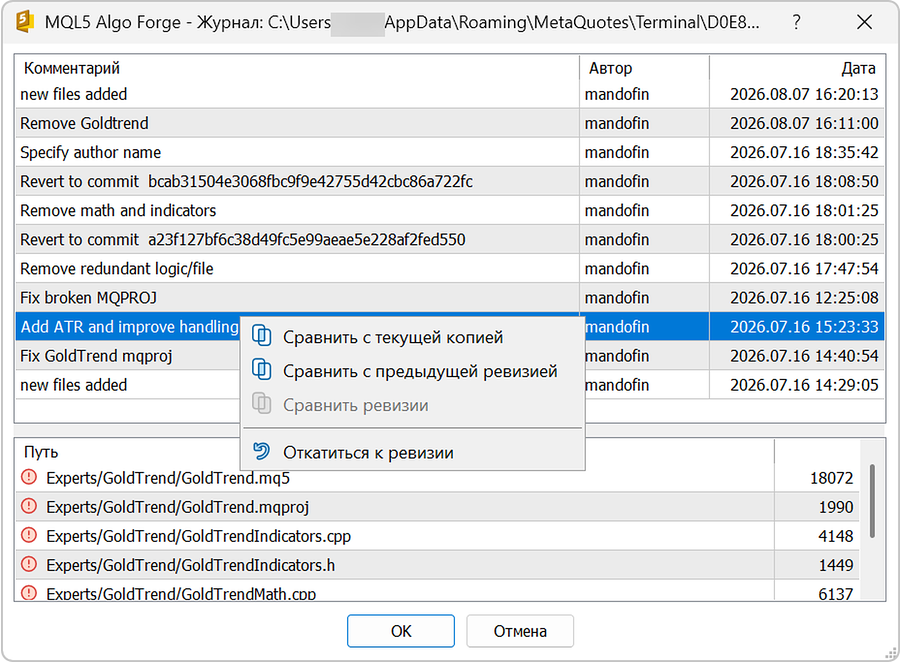
Task: Select the GoldTrendIndicators.h file path
Action: coord(190,566)
